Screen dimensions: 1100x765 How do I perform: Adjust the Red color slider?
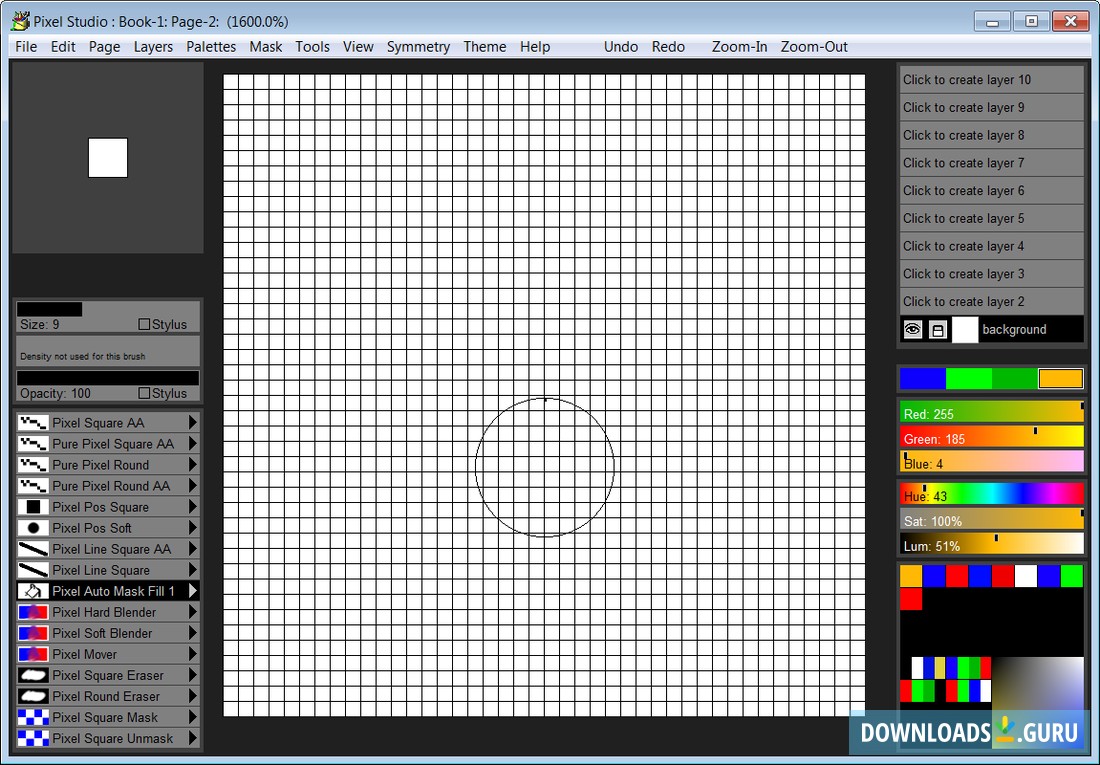point(992,413)
